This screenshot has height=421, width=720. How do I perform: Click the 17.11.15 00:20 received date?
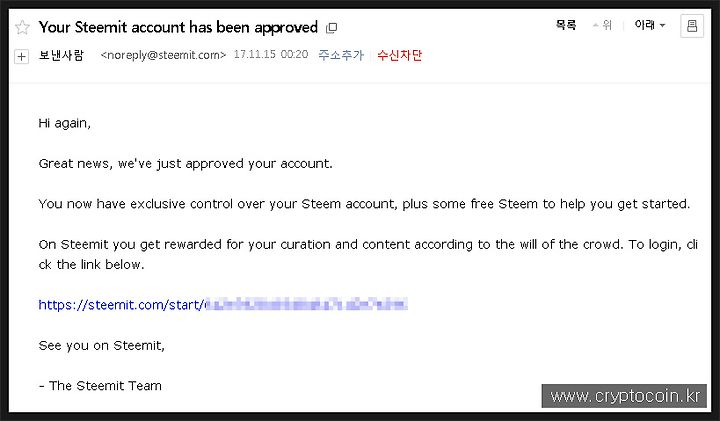click(271, 55)
